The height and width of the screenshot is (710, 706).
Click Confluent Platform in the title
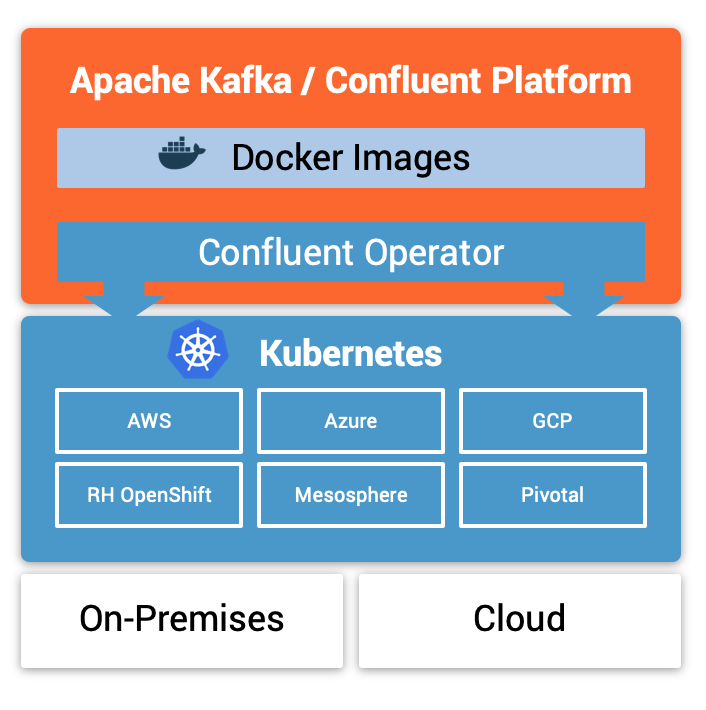[478, 81]
